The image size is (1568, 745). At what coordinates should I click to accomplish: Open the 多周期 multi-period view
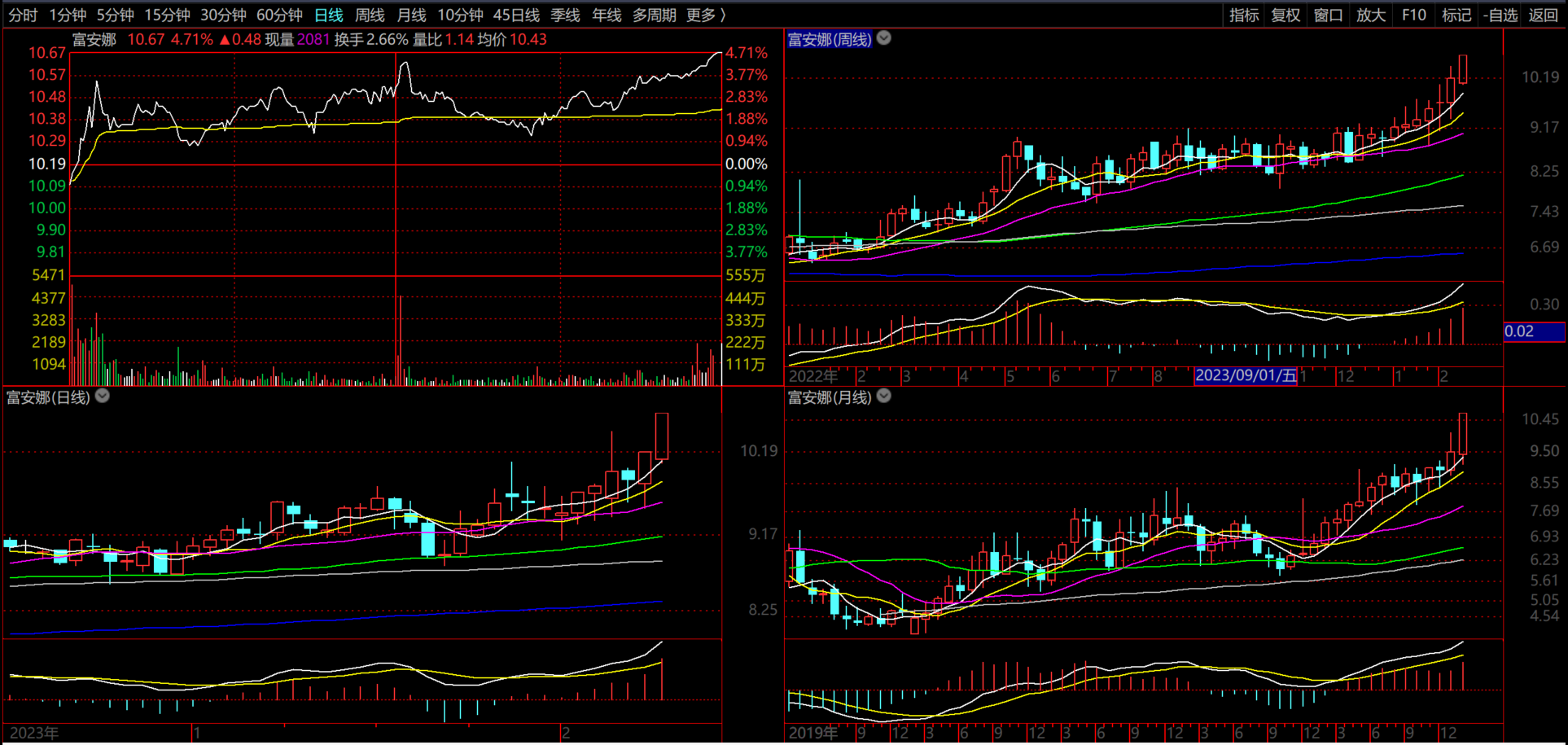[x=654, y=15]
